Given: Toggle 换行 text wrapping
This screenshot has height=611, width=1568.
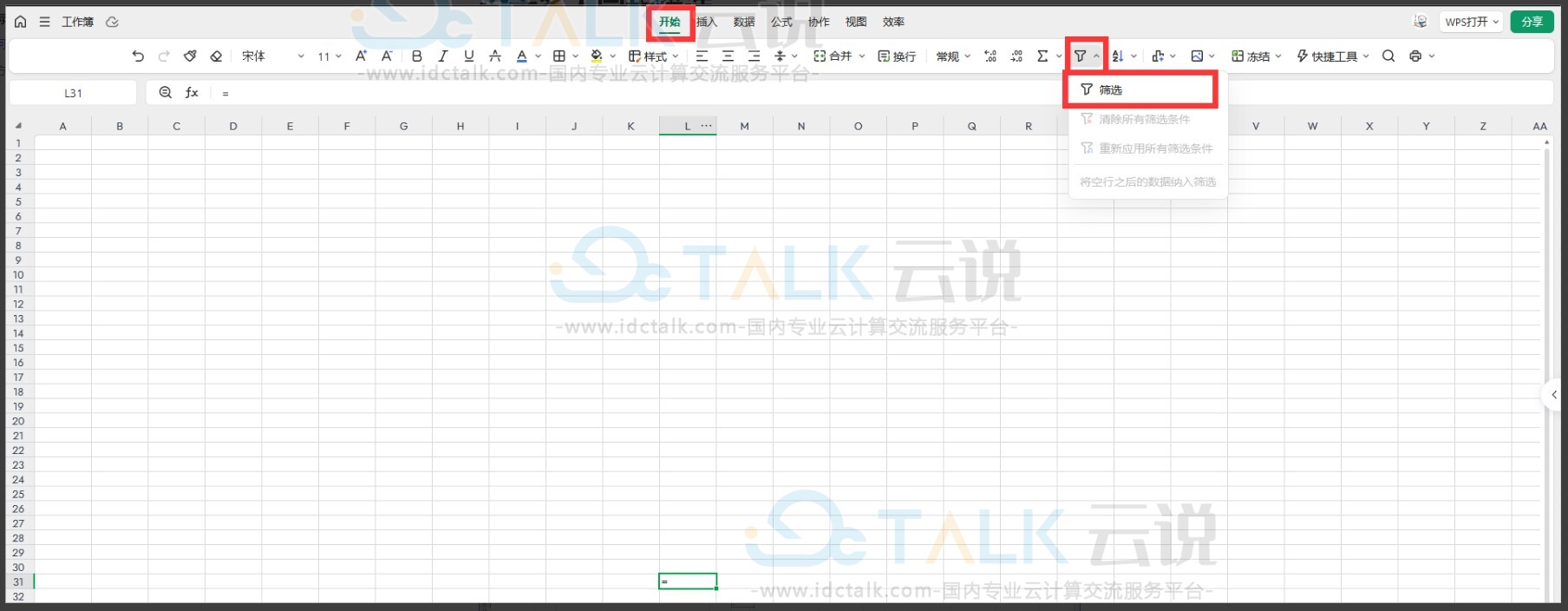Looking at the screenshot, I should (897, 56).
